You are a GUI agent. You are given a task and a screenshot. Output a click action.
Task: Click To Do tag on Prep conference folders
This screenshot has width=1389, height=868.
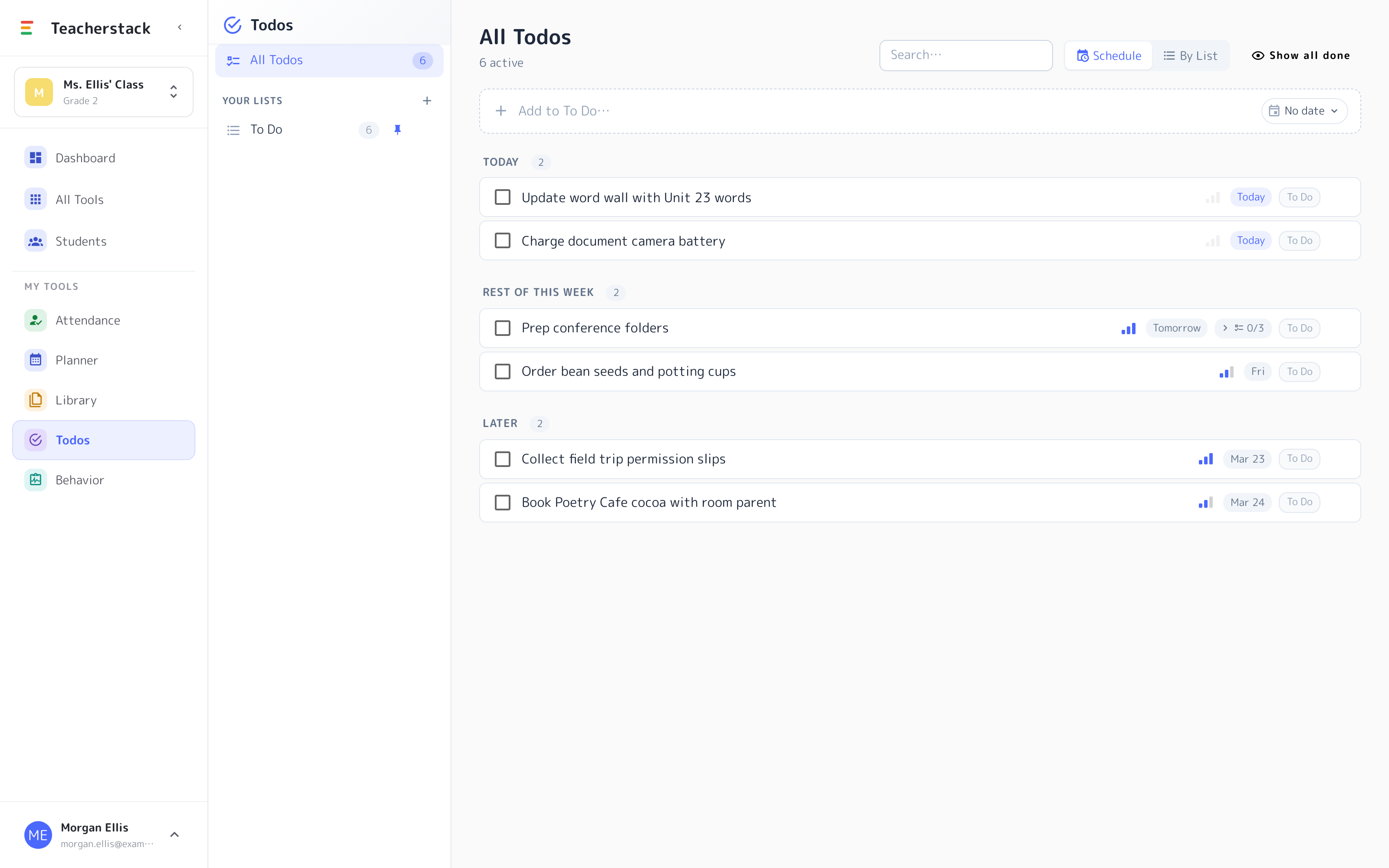(1299, 329)
